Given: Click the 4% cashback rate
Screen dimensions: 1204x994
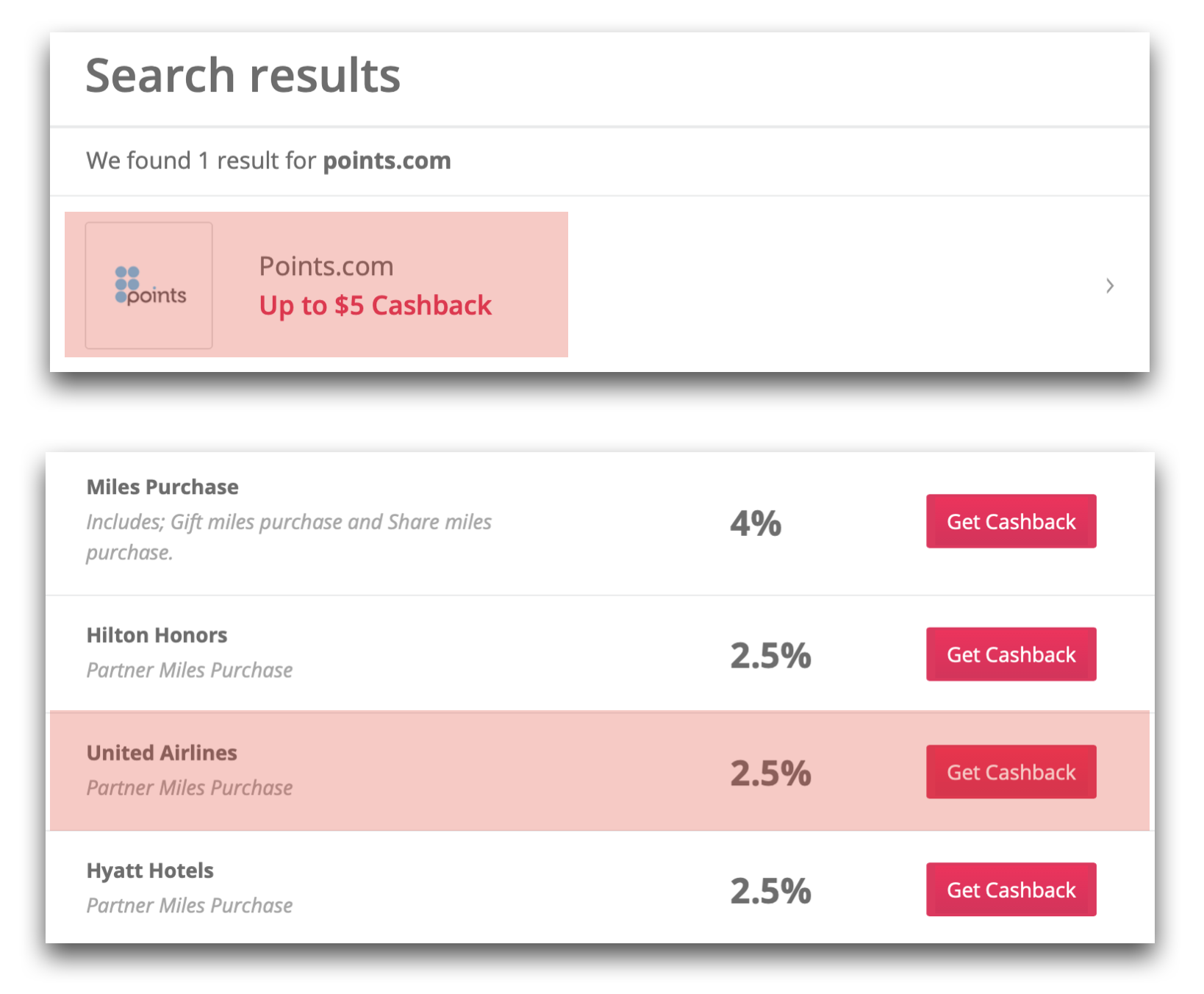Looking at the screenshot, I should (756, 523).
